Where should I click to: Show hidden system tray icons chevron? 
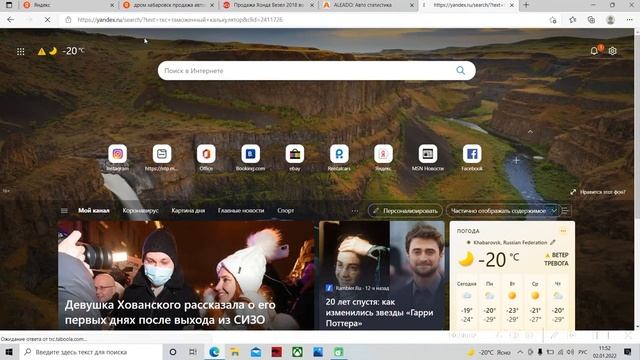tap(520, 352)
